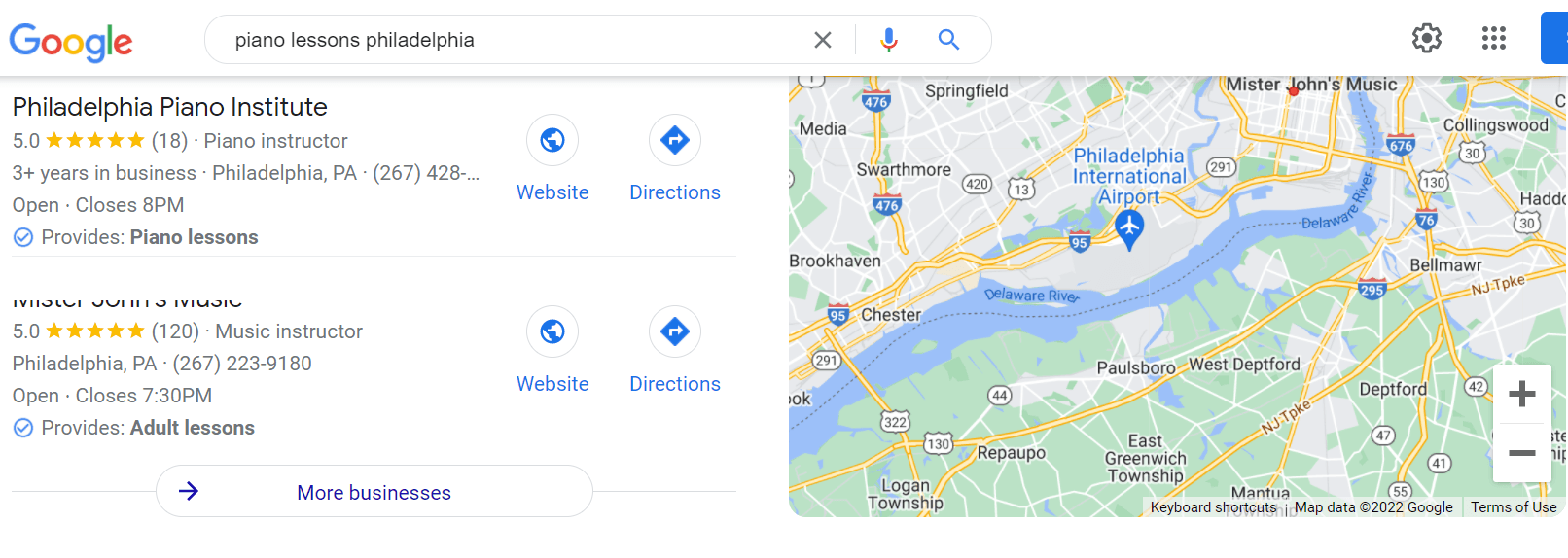Open Mister John's Music website globe icon

pyautogui.click(x=552, y=331)
